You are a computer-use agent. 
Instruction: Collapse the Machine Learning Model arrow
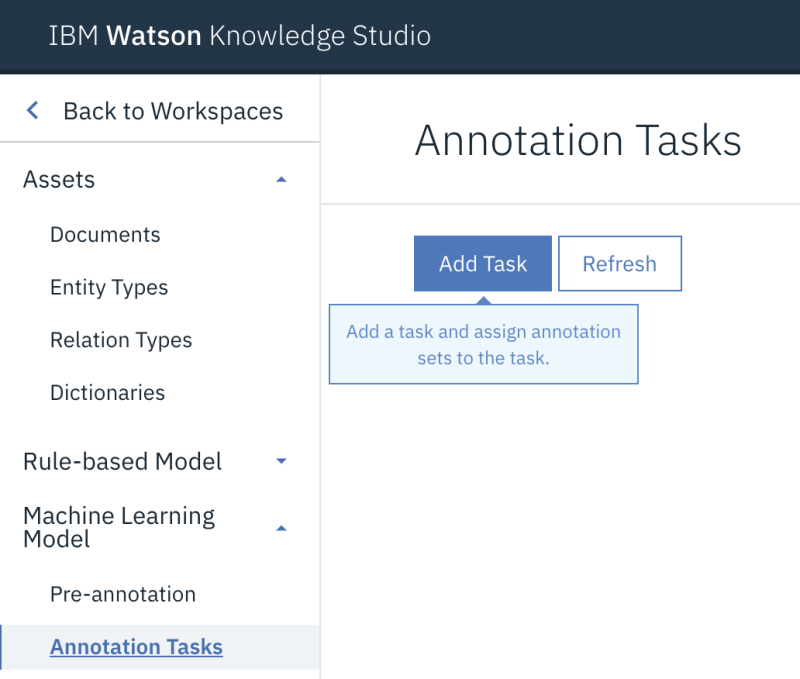(281, 528)
